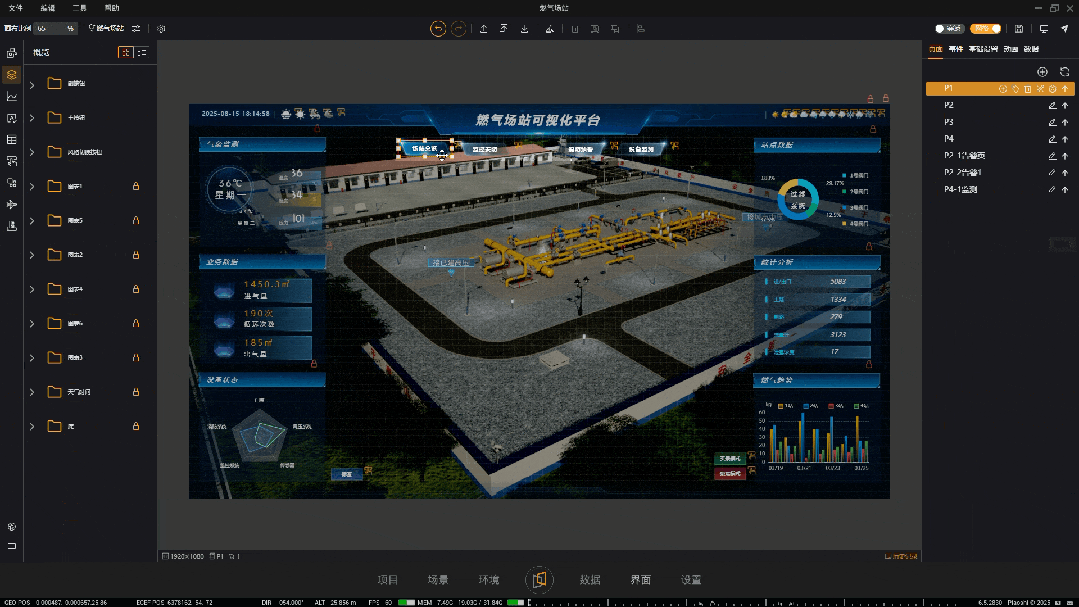Click the download arrow icon in the top toolbar
The width and height of the screenshot is (1079, 607).
[524, 29]
